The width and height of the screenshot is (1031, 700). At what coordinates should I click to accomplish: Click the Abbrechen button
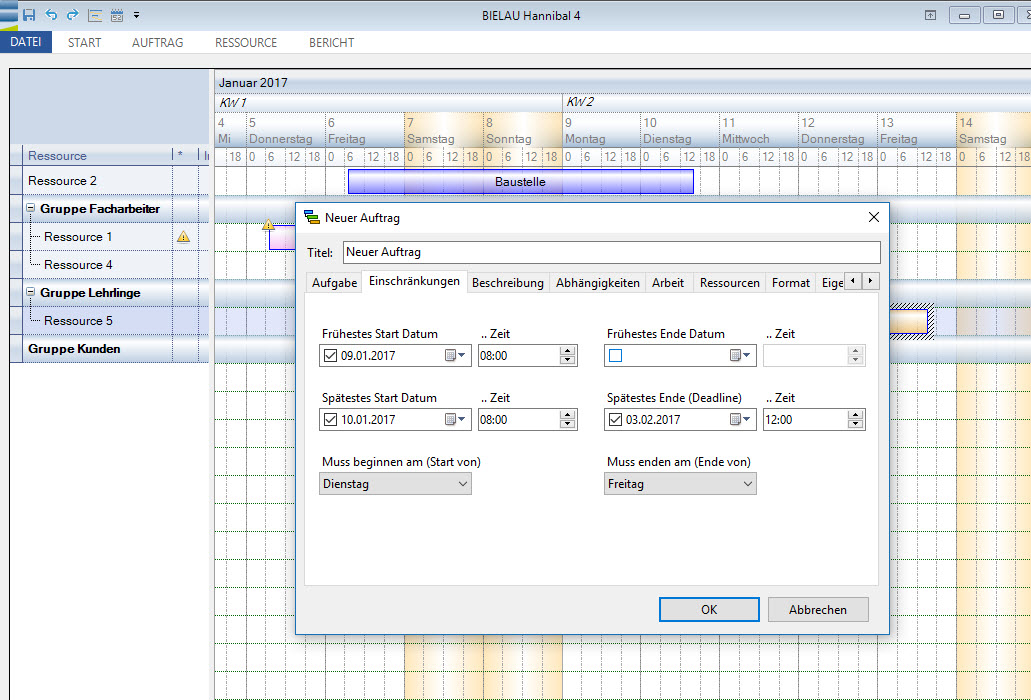[817, 609]
